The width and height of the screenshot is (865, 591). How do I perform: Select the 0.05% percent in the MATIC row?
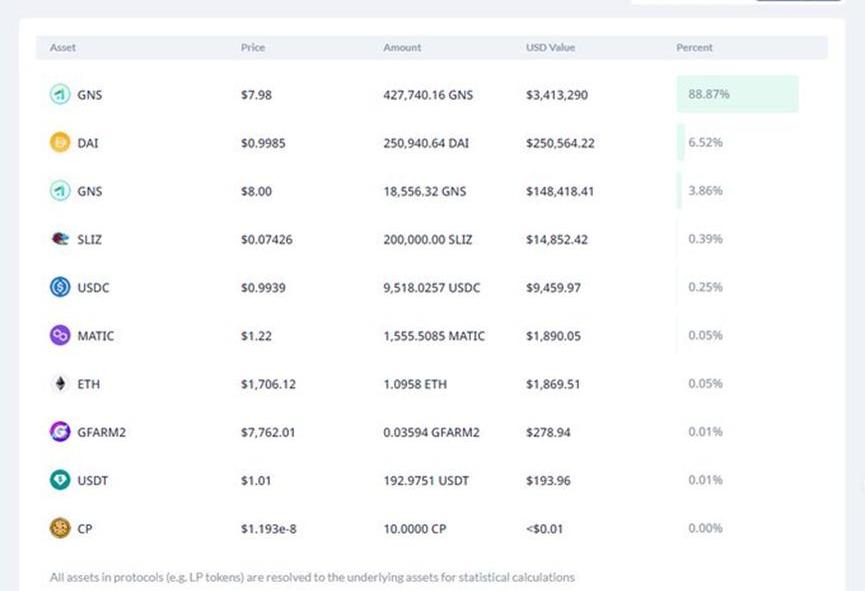pyautogui.click(x=706, y=336)
